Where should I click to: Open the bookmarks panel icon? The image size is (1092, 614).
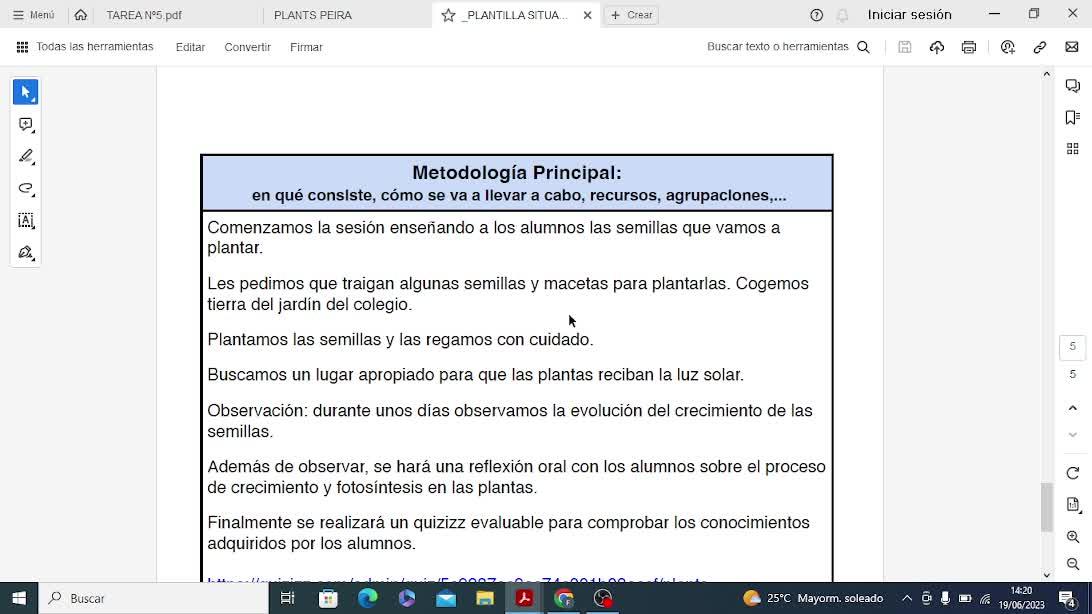pyautogui.click(x=1072, y=117)
